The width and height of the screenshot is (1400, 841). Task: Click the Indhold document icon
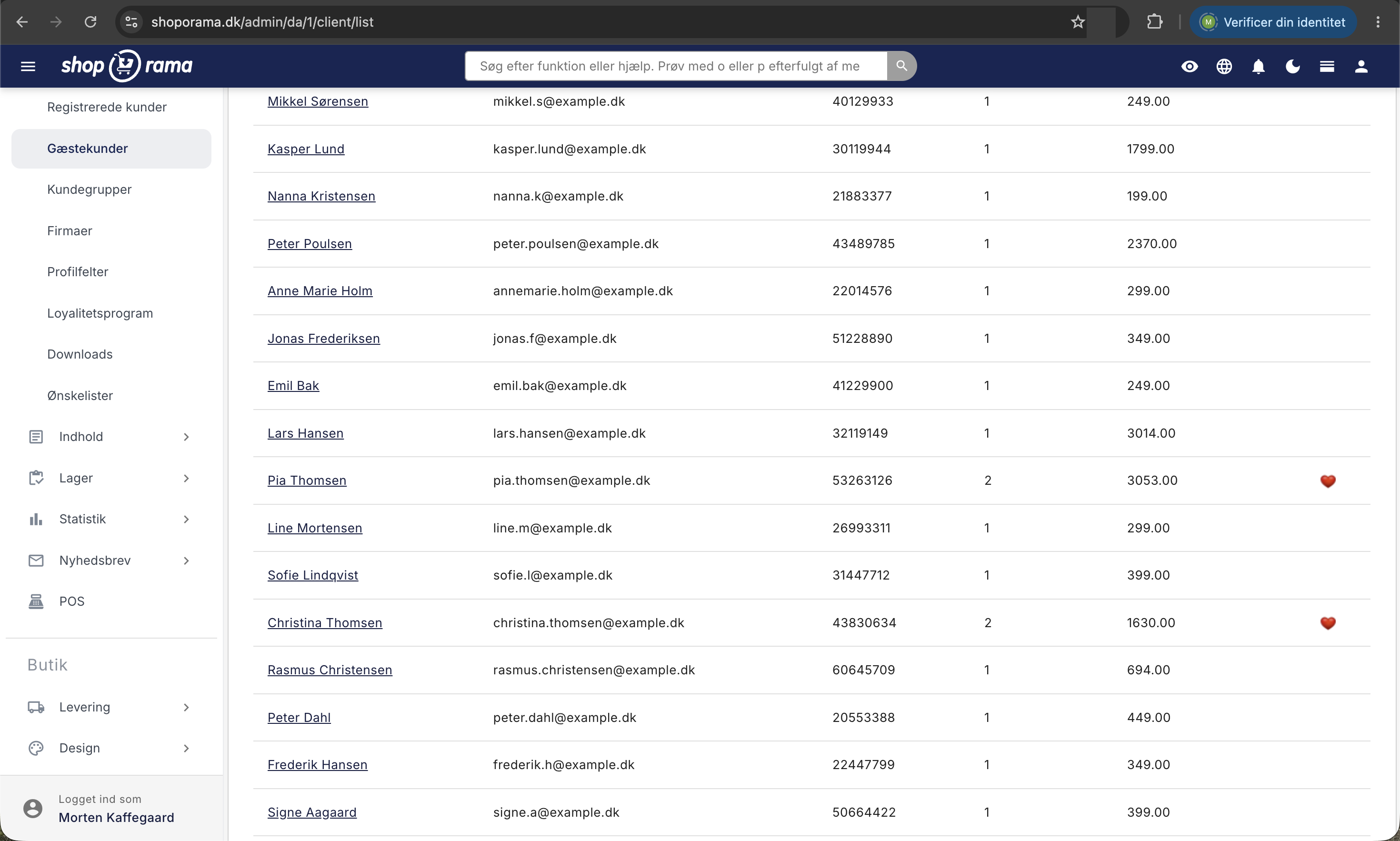[x=36, y=436]
